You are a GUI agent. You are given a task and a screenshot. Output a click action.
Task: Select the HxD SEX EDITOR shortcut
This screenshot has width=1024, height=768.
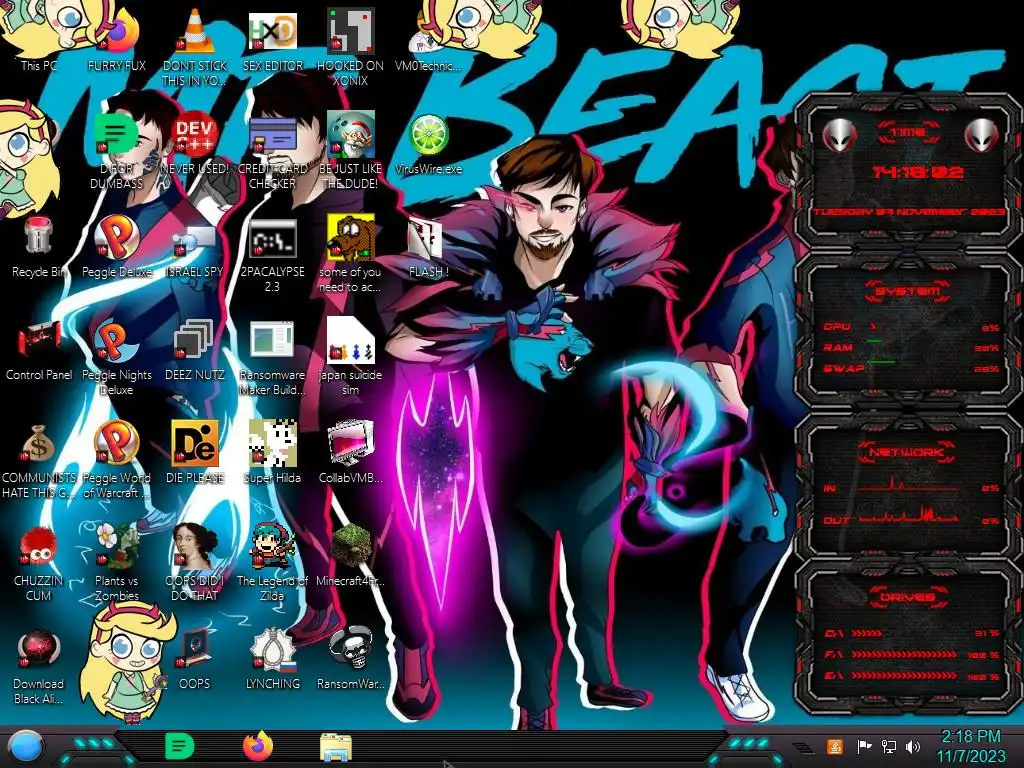click(x=272, y=39)
